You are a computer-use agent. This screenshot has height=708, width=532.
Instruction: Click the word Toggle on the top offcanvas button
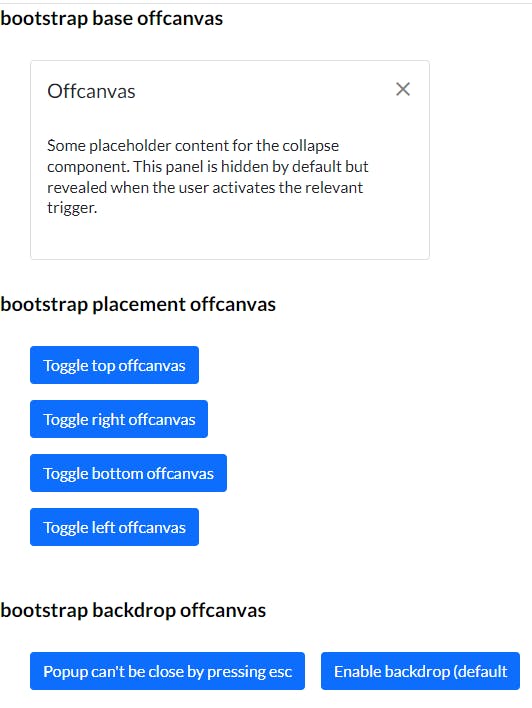point(65,366)
